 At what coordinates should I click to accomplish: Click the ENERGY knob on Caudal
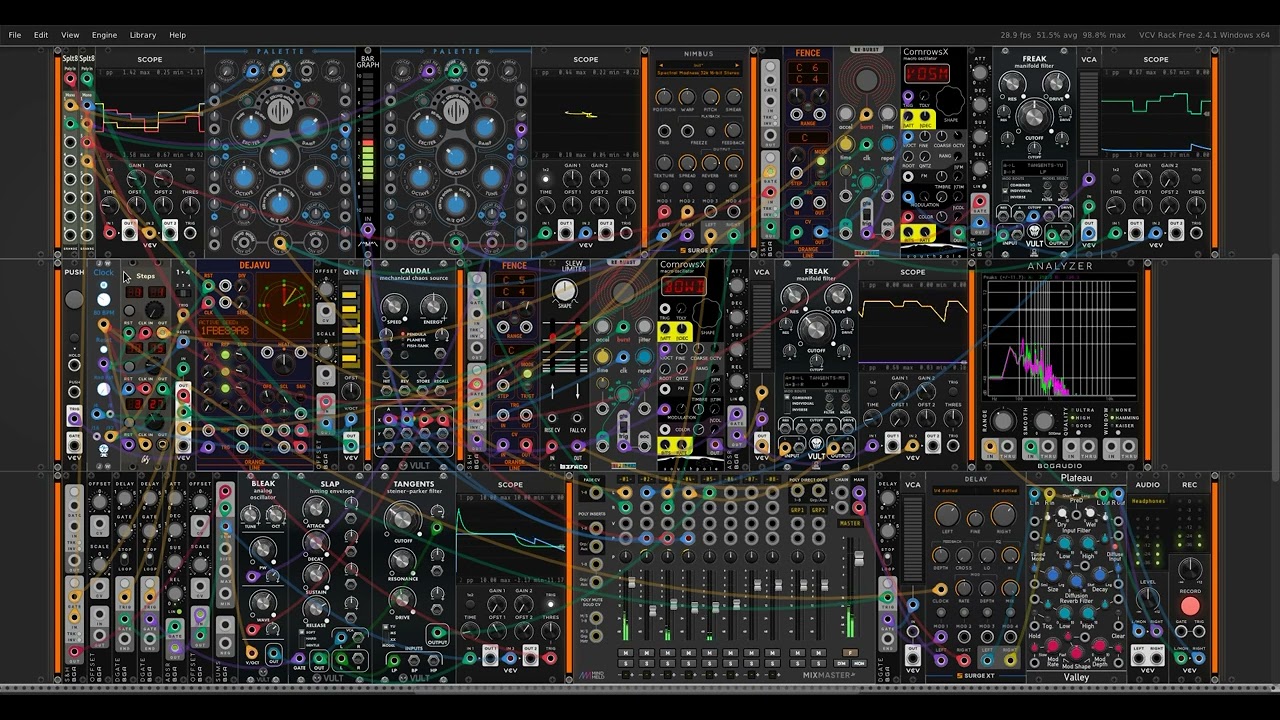[x=433, y=306]
